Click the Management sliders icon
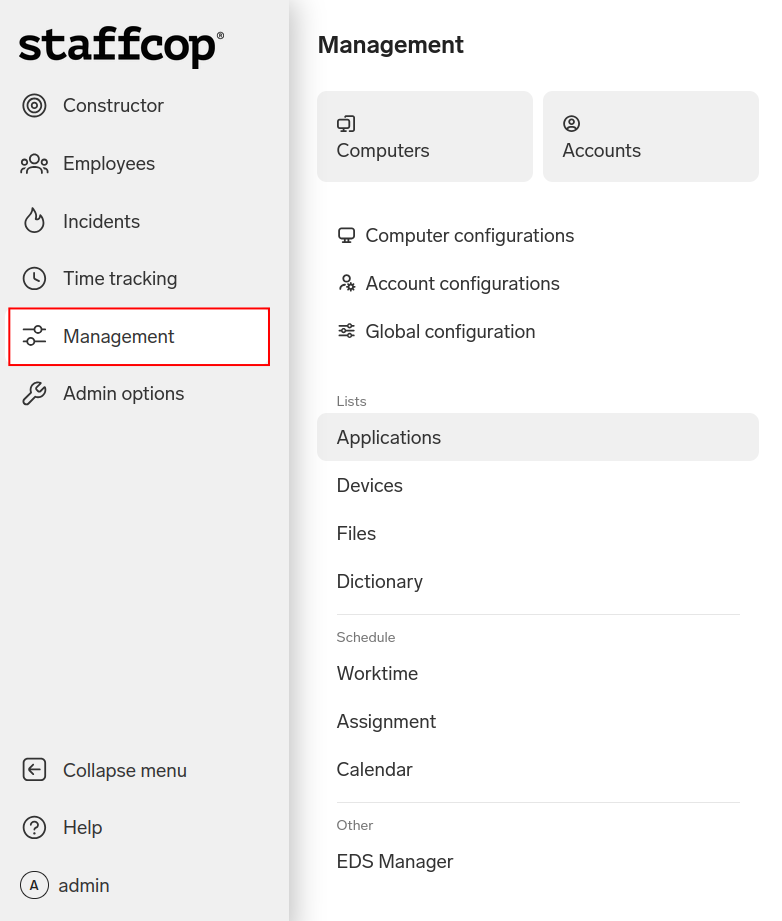Screen dimensions: 782x921 pyautogui.click(x=34, y=337)
